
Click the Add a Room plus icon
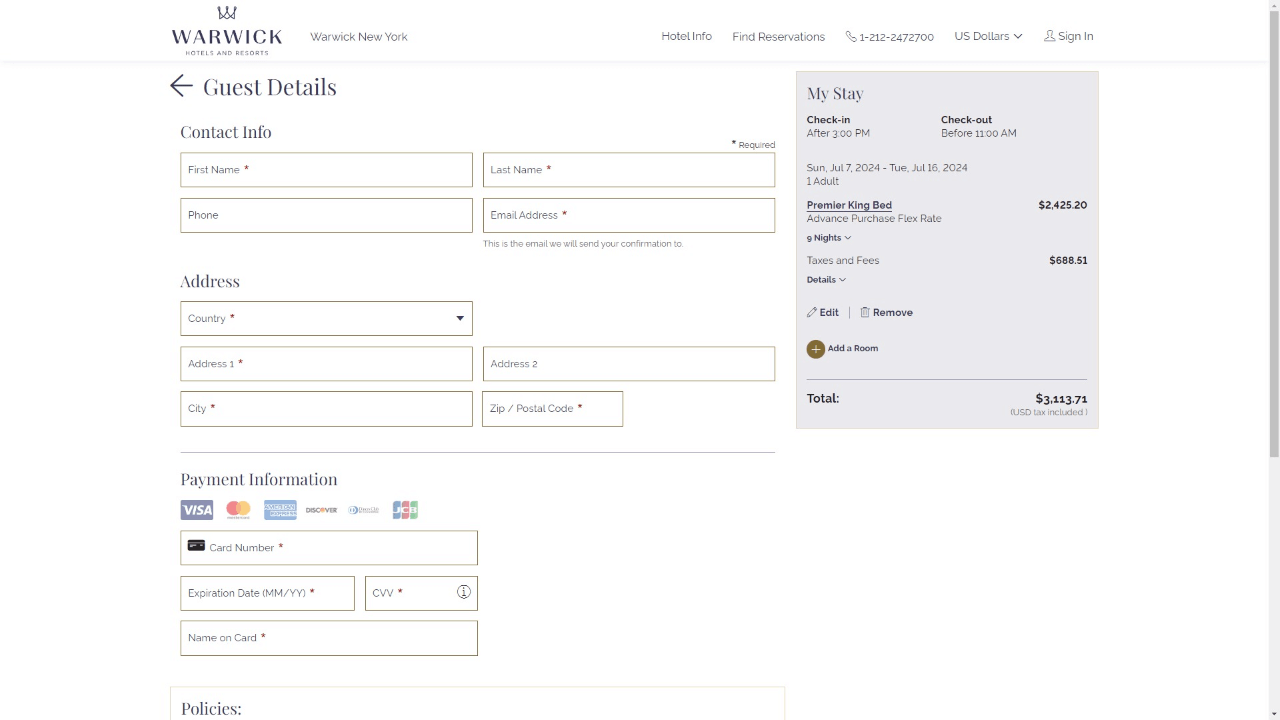tap(816, 349)
